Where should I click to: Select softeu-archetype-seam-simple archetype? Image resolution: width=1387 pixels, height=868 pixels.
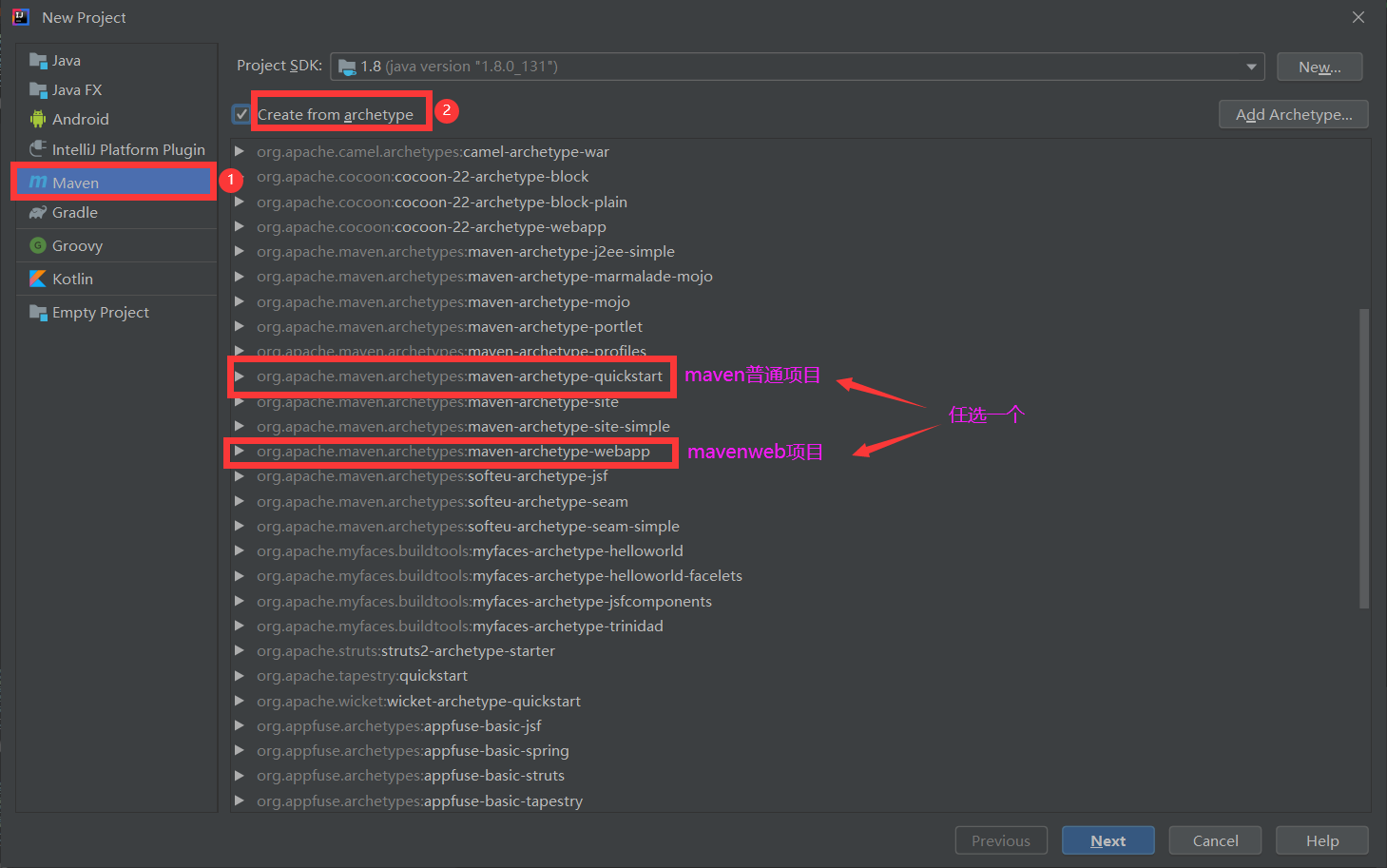pyautogui.click(x=468, y=527)
